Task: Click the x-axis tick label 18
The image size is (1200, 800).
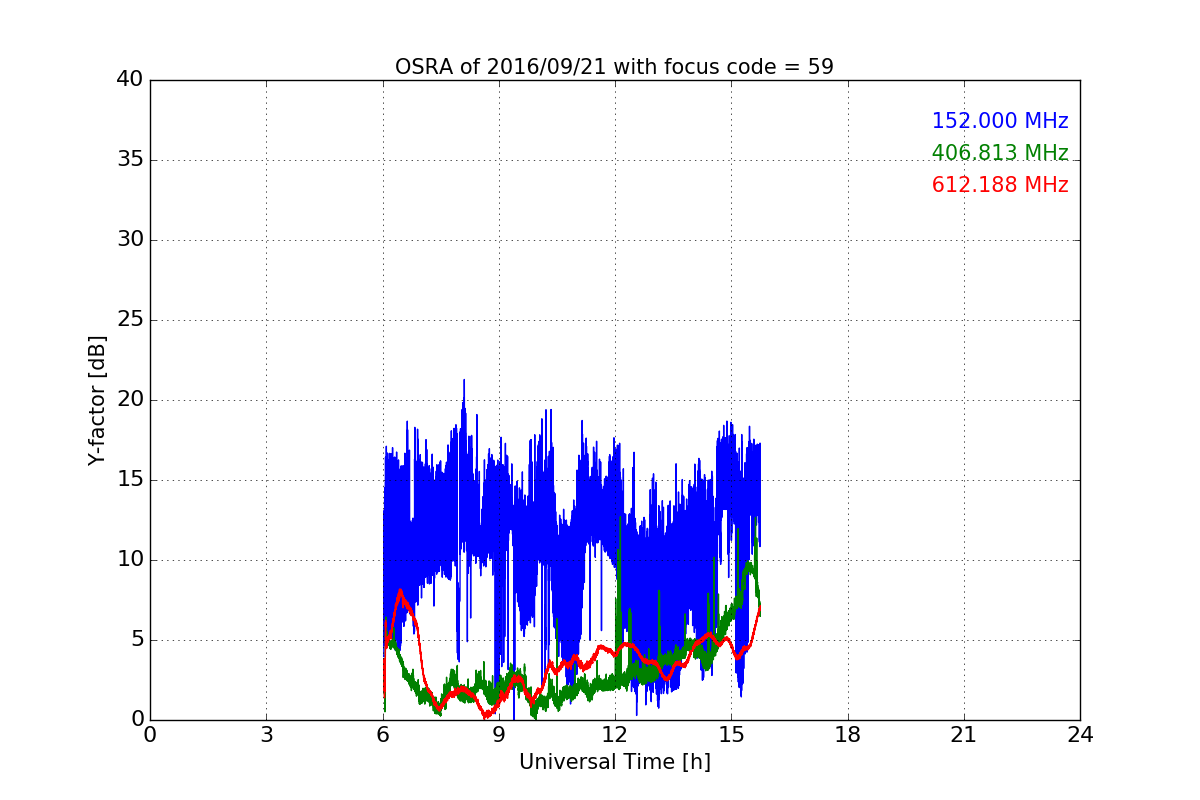Action: coord(848,735)
